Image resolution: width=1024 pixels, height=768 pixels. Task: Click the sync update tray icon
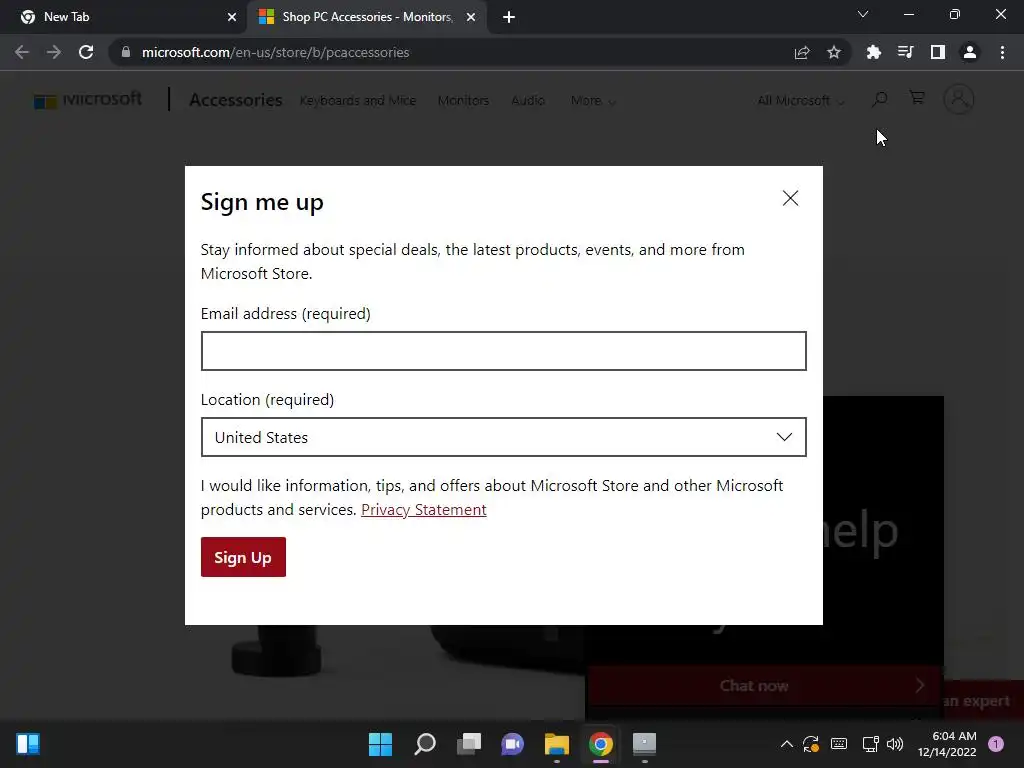[811, 744]
